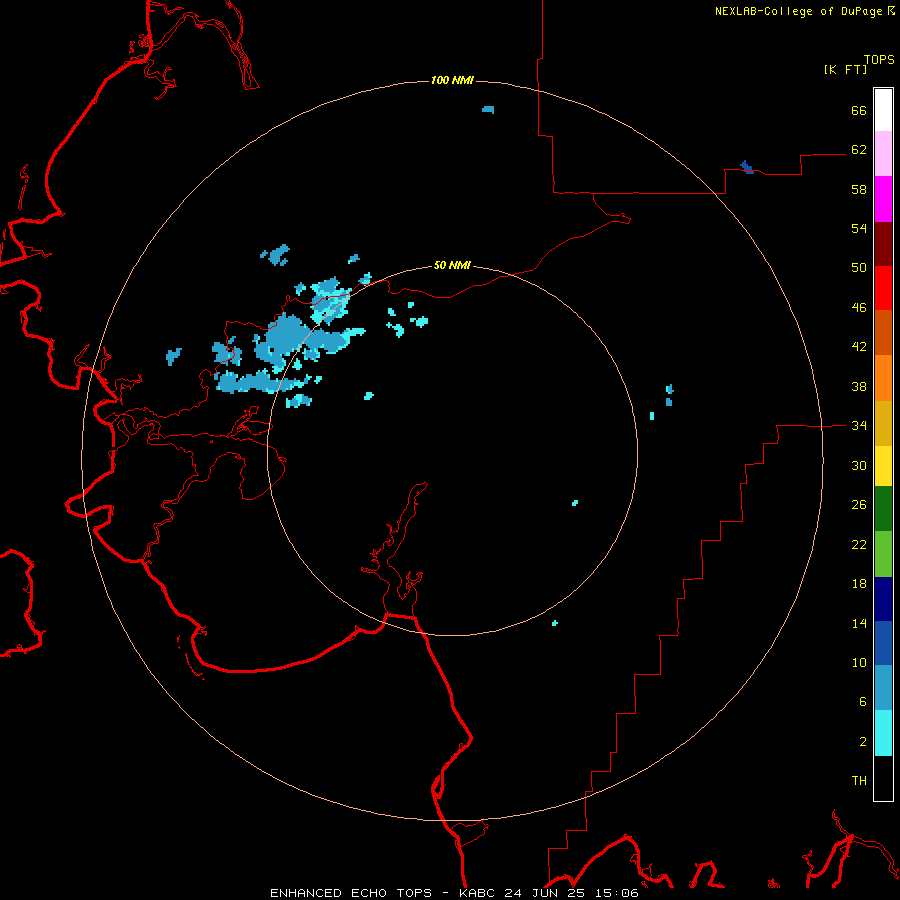Click legend value 66

click(859, 110)
